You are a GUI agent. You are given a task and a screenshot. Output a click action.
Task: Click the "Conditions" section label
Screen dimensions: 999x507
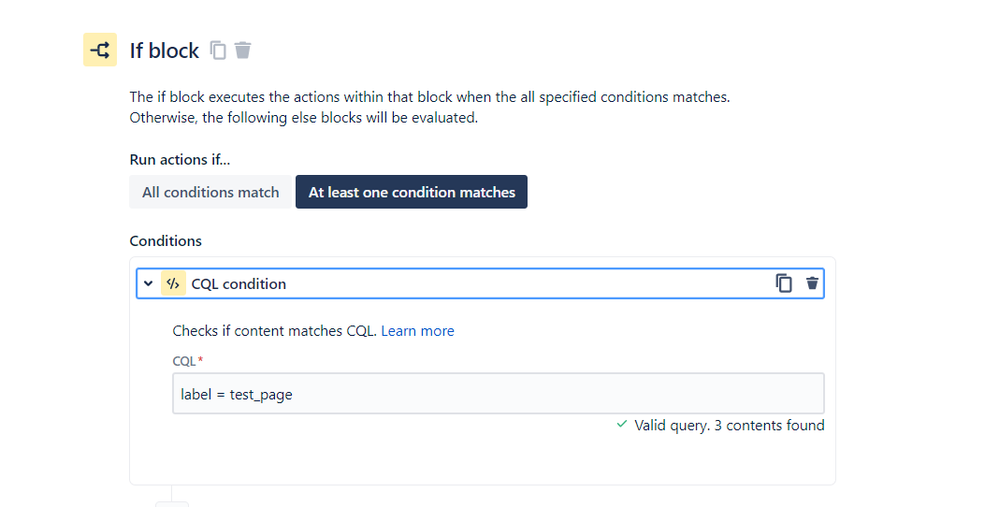point(166,241)
